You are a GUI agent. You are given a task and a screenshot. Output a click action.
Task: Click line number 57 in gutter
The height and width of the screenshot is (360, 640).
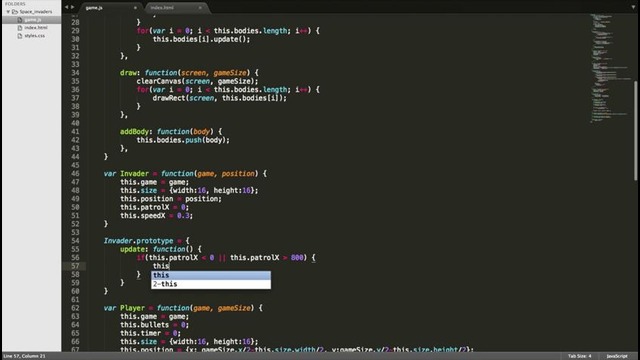coord(75,266)
